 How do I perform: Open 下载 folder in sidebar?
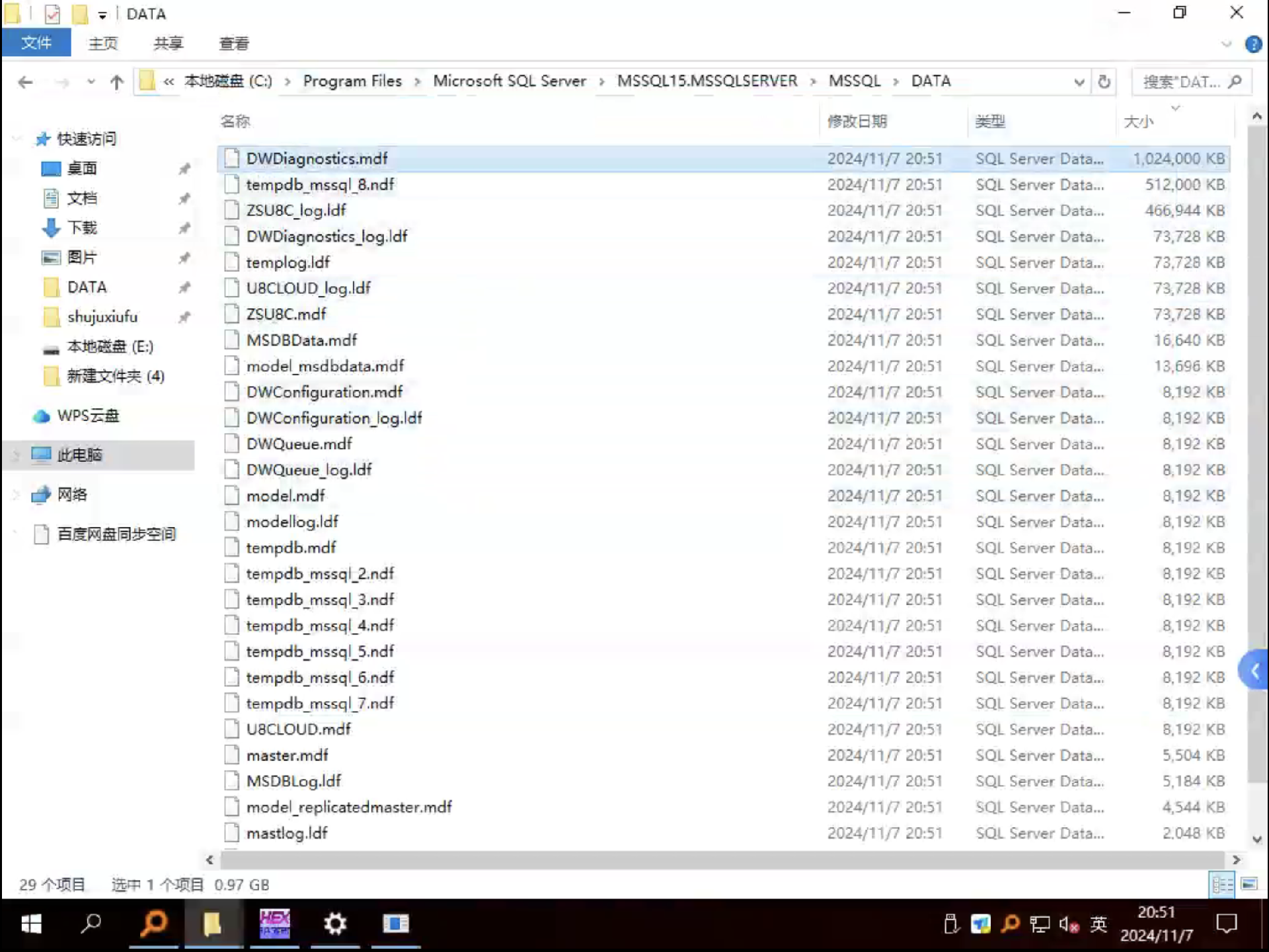82,228
